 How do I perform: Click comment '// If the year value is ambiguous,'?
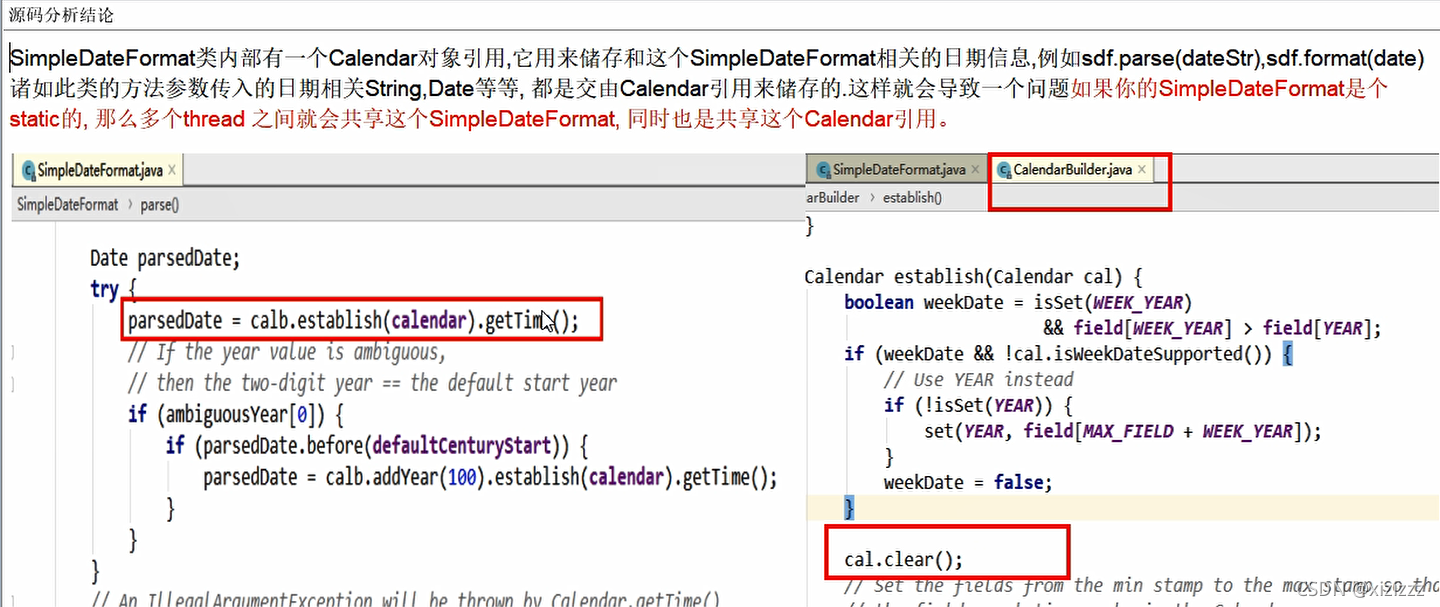coord(287,352)
